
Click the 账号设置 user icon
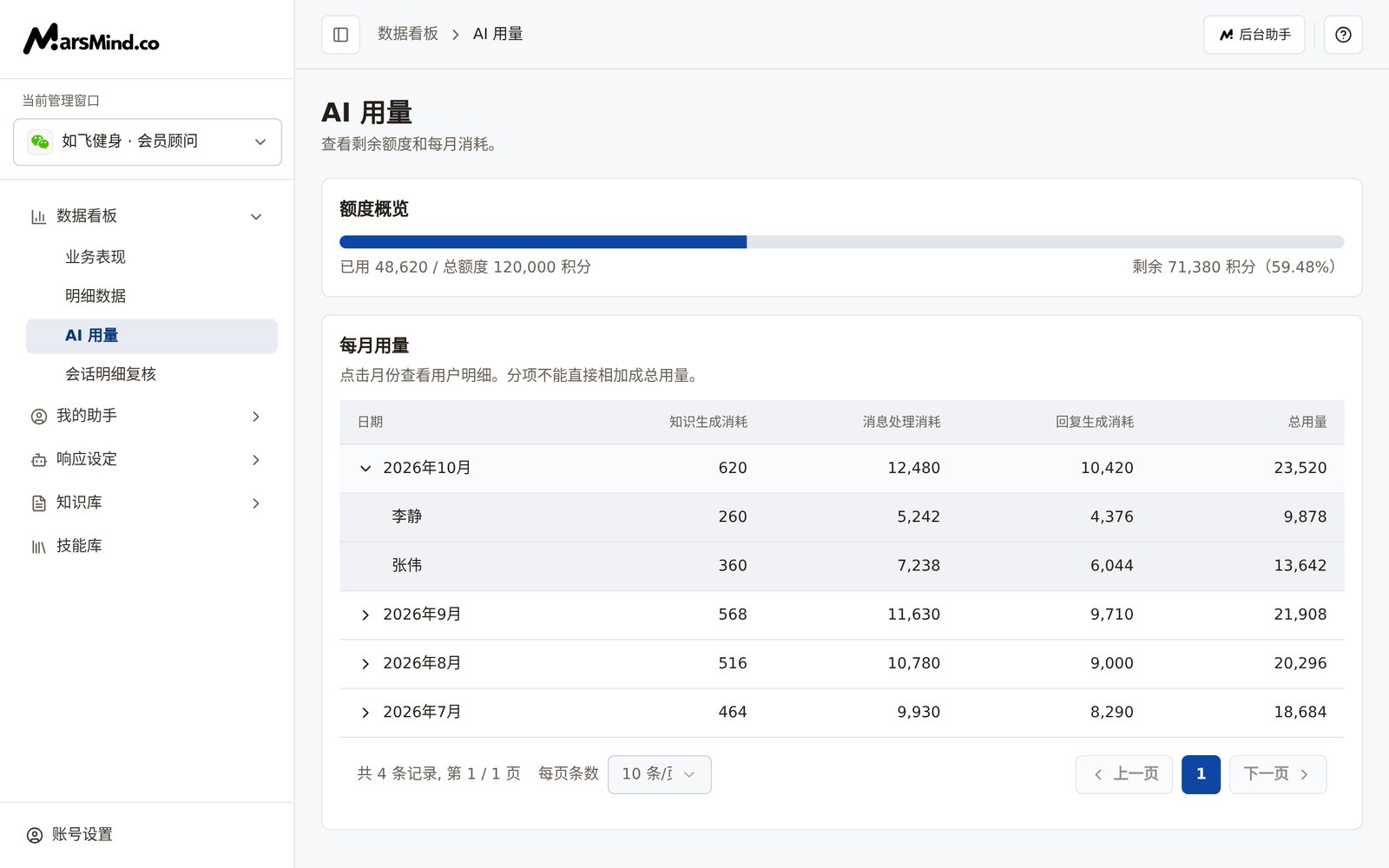(x=35, y=835)
